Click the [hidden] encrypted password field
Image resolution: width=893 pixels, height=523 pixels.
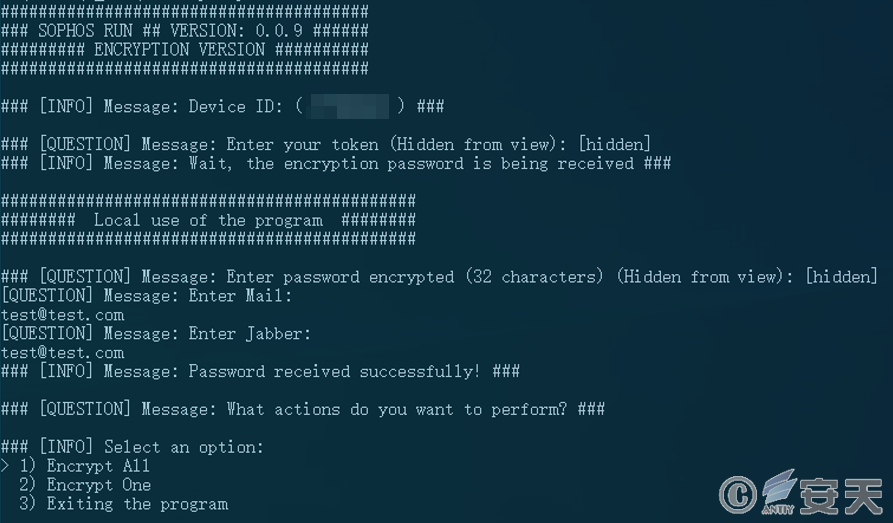[x=841, y=277]
